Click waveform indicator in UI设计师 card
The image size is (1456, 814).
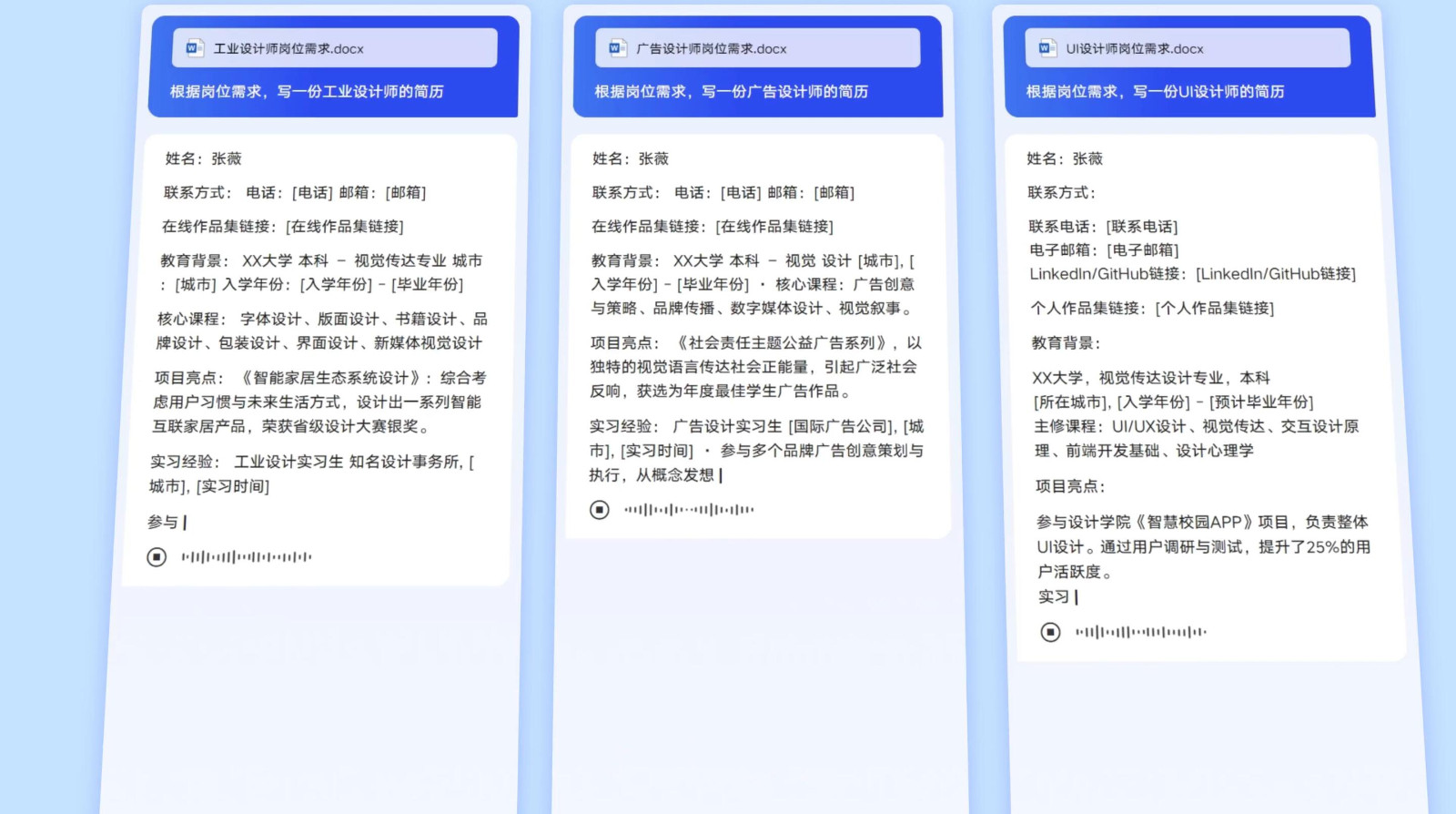pyautogui.click(x=1141, y=632)
